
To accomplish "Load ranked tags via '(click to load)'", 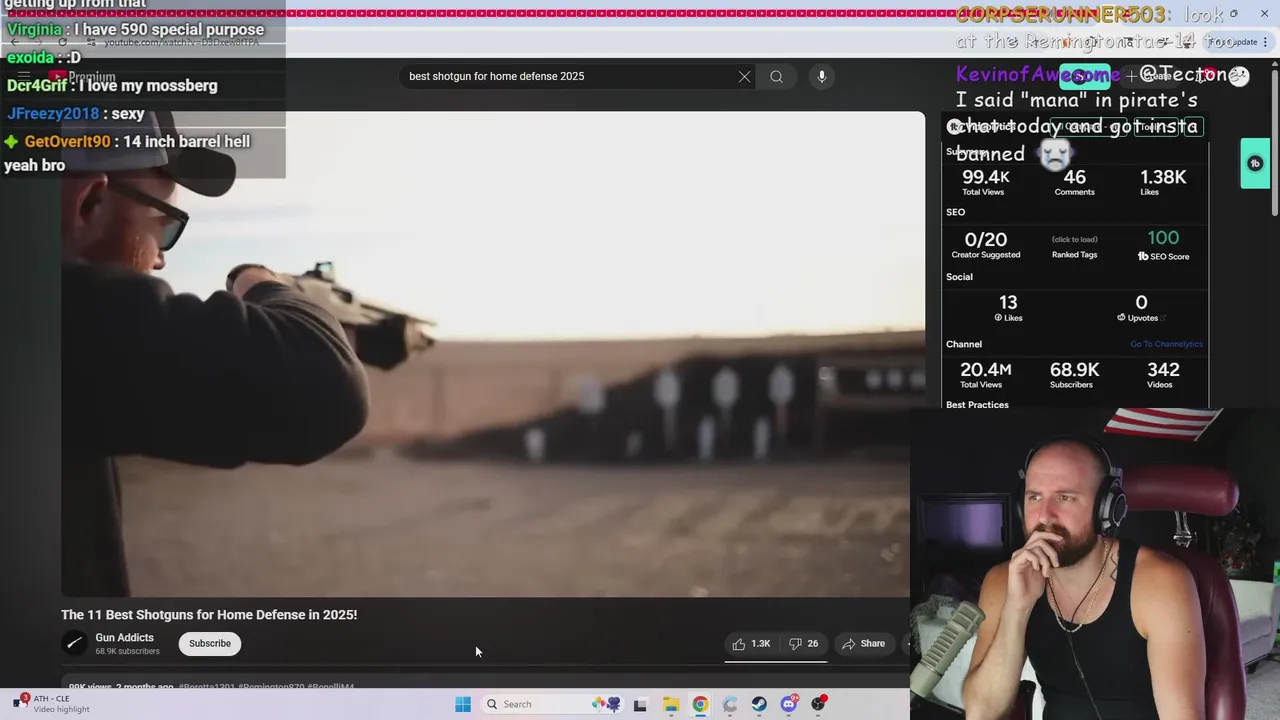I will pos(1074,240).
